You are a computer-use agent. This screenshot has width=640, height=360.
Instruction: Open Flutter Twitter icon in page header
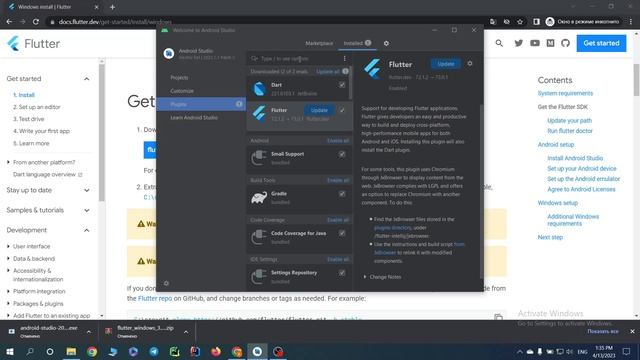pyautogui.click(x=519, y=43)
